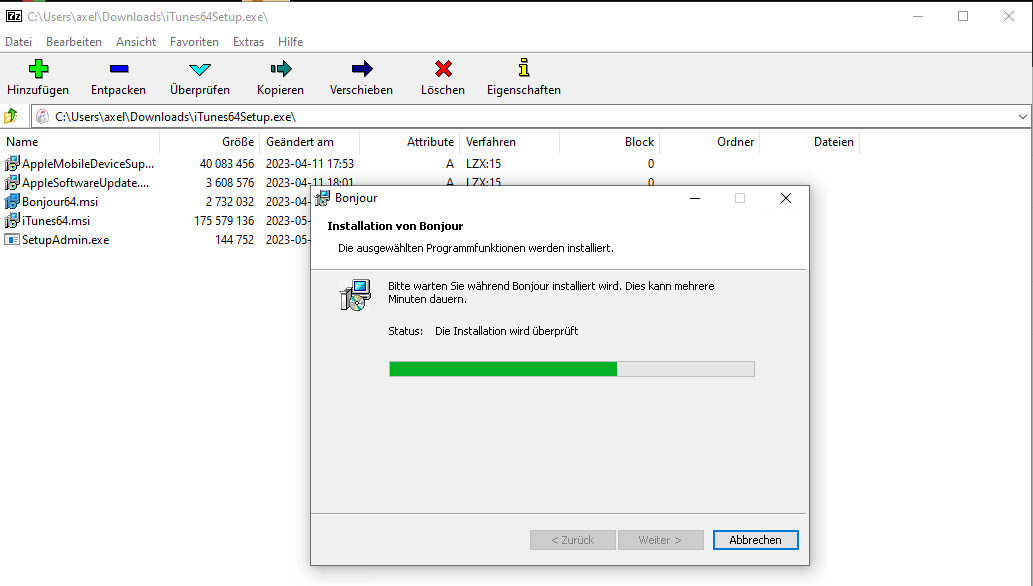Click the Bonjour dialog title icon
This screenshot has height=586, width=1033.
[x=322, y=198]
